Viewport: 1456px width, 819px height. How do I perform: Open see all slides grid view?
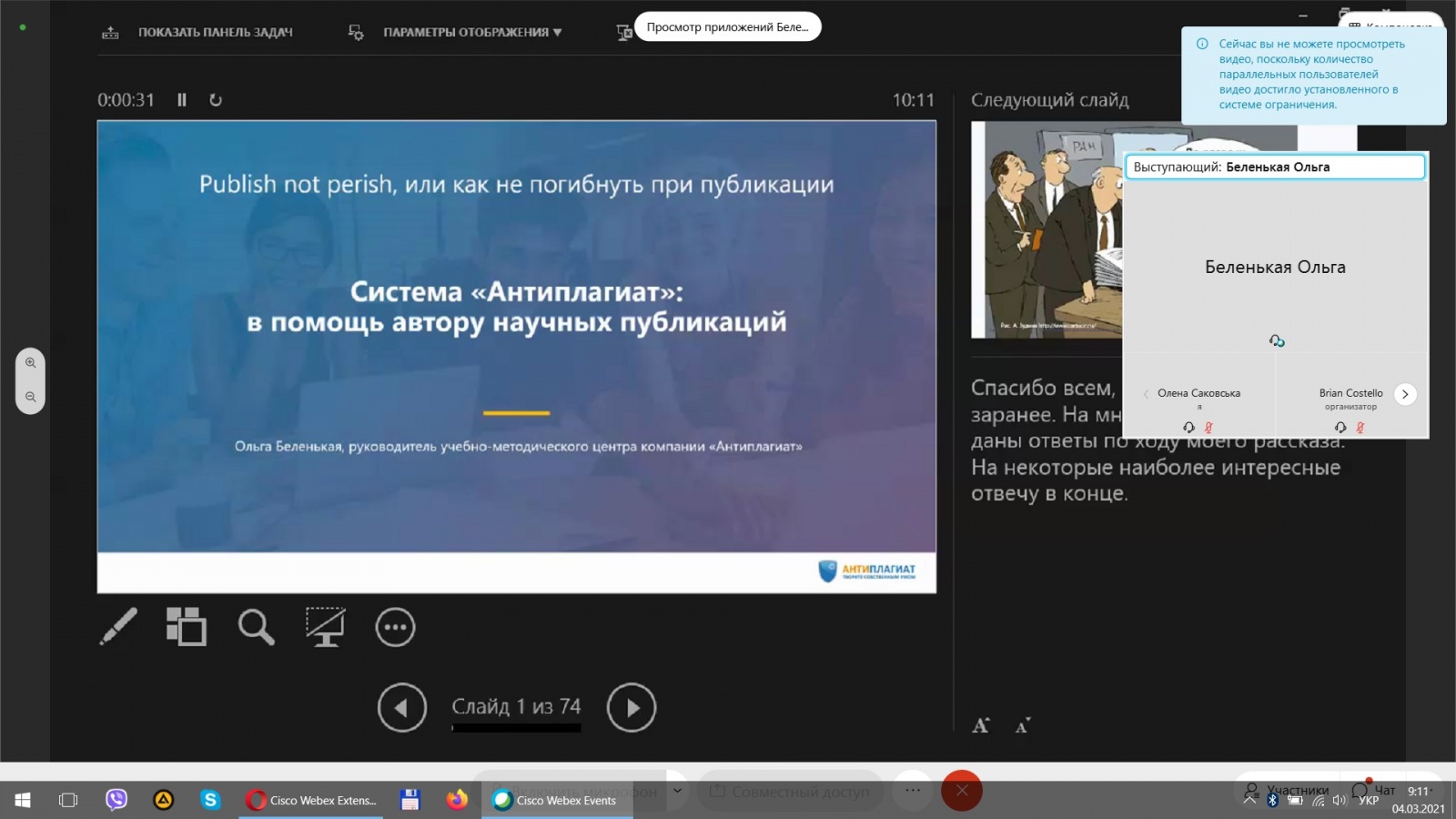pyautogui.click(x=187, y=627)
